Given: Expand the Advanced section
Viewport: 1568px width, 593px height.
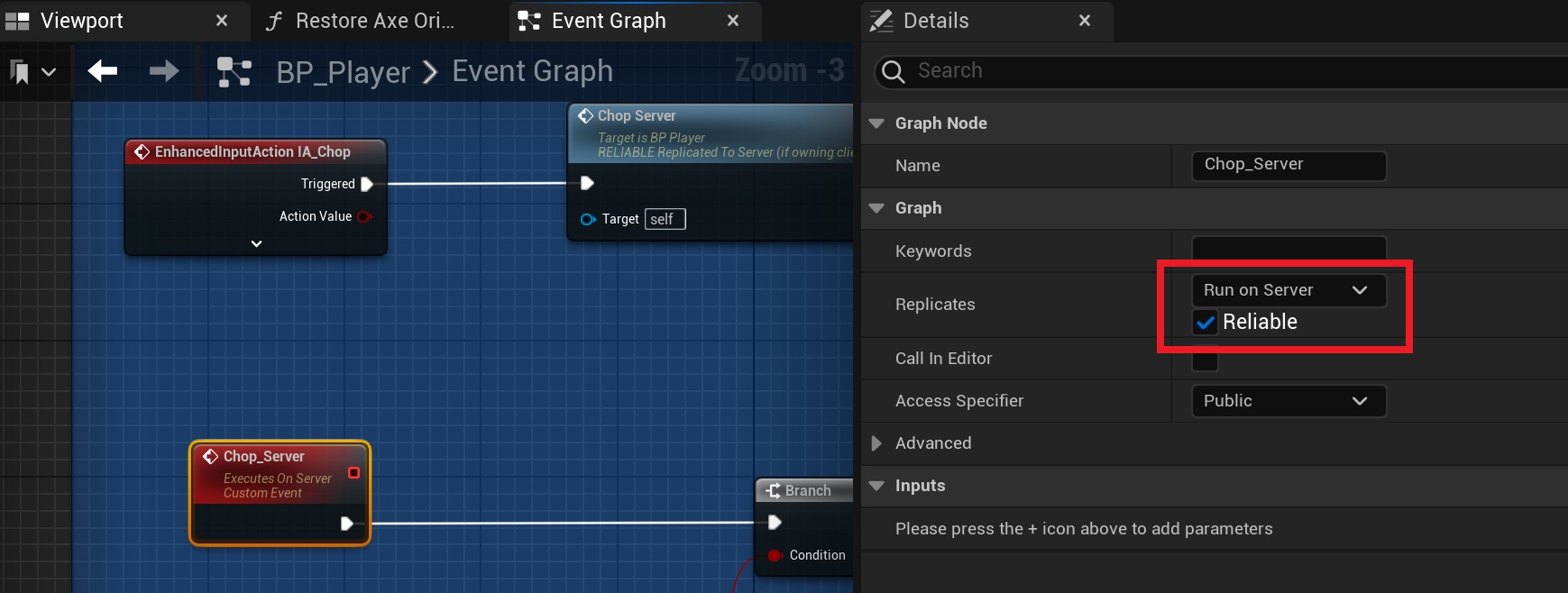Looking at the screenshot, I should point(876,443).
